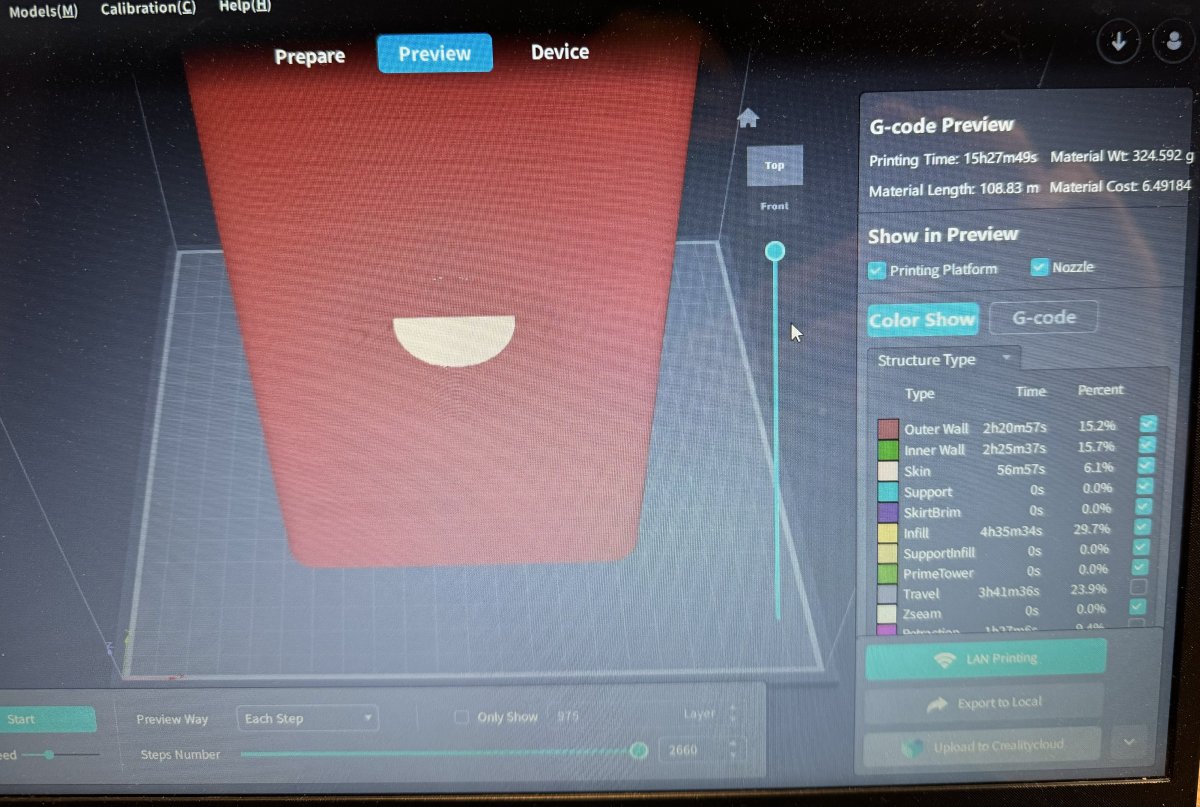Enable the Travel visibility checkbox
Screen dimensions: 1200x807
point(1138,587)
